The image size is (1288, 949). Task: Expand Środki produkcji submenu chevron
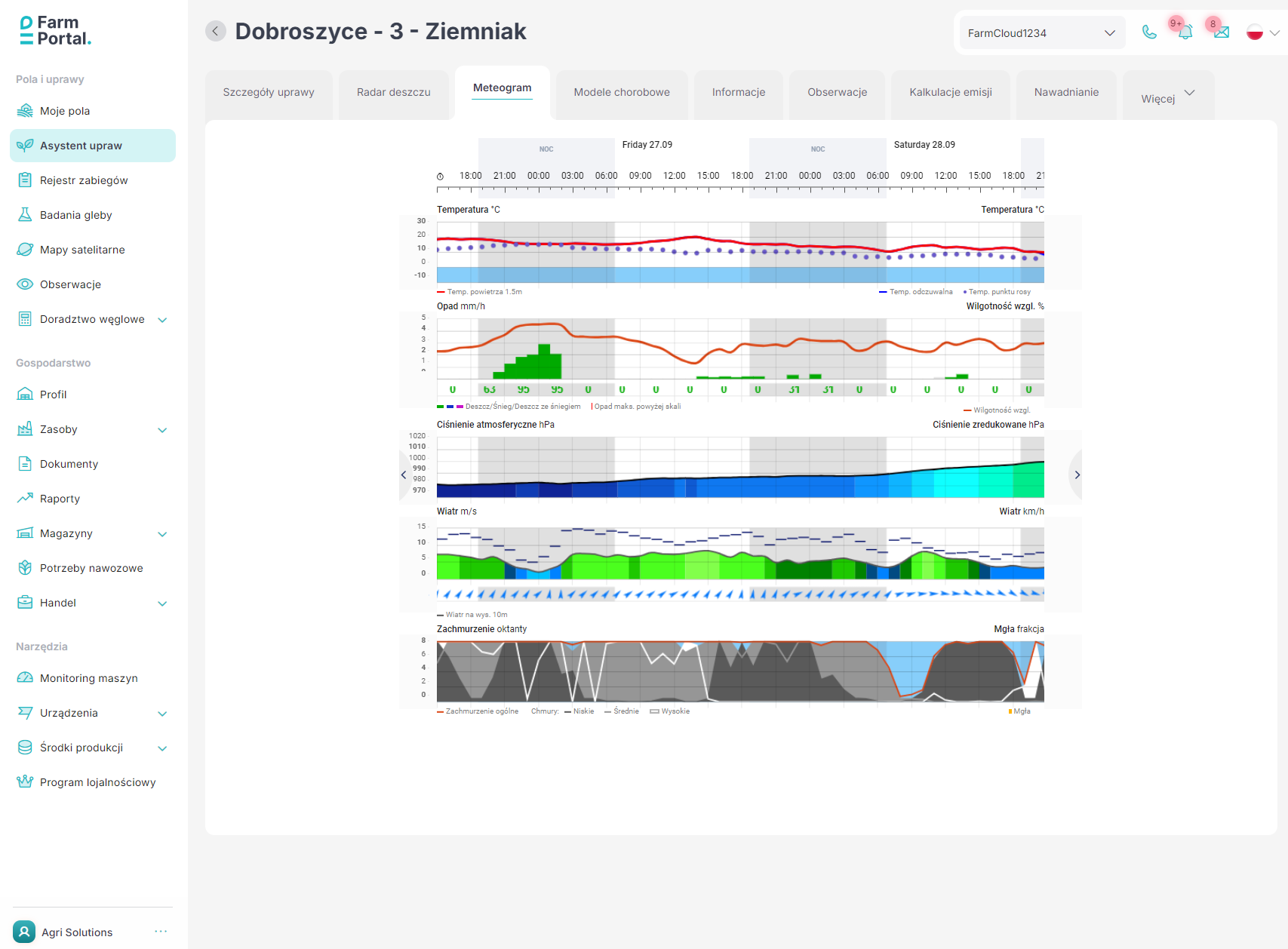162,748
